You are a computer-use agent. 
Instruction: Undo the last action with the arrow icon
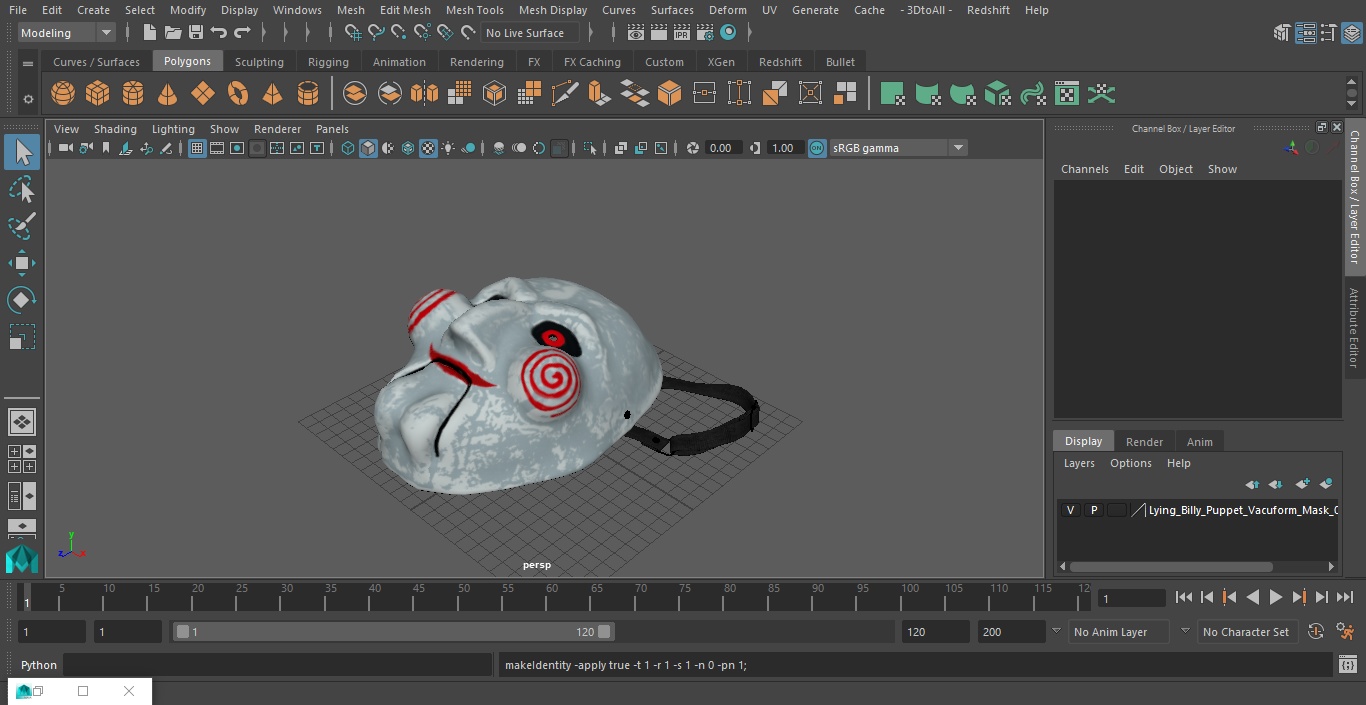[219, 33]
